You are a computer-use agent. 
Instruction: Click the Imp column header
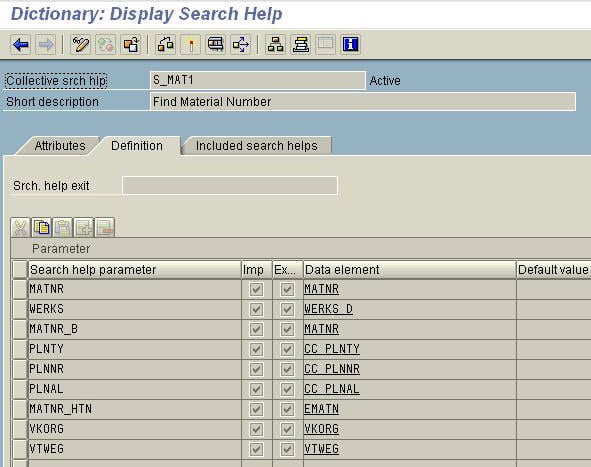click(x=257, y=269)
